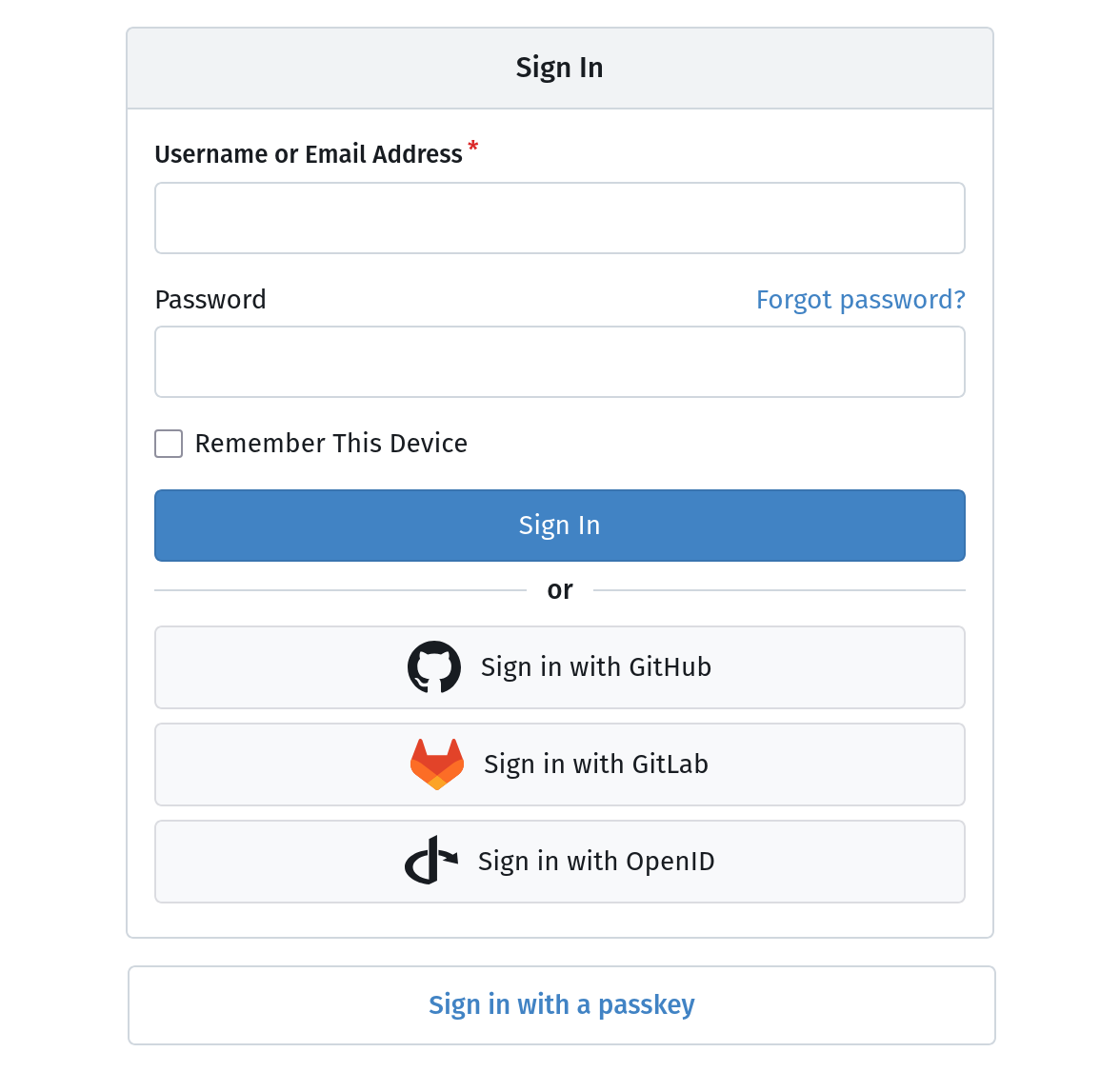The image size is (1120, 1072).
Task: Open the "Forgot password?" link
Action: tap(860, 300)
